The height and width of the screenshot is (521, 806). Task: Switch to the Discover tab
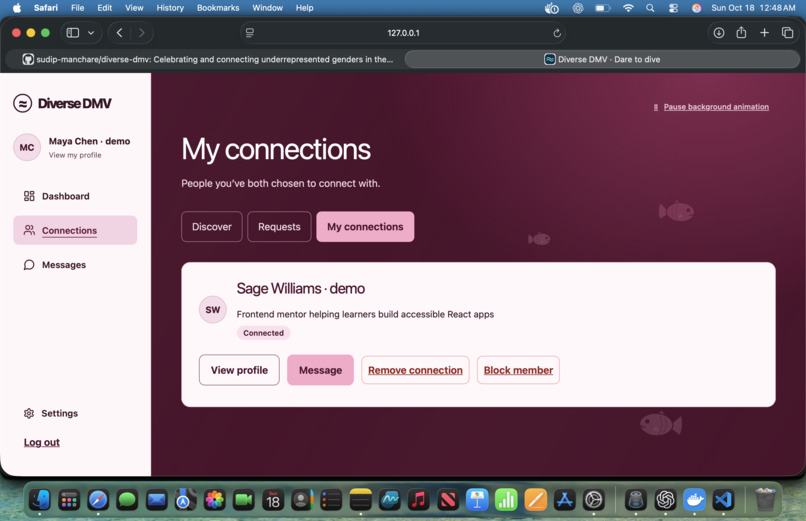pyautogui.click(x=212, y=227)
